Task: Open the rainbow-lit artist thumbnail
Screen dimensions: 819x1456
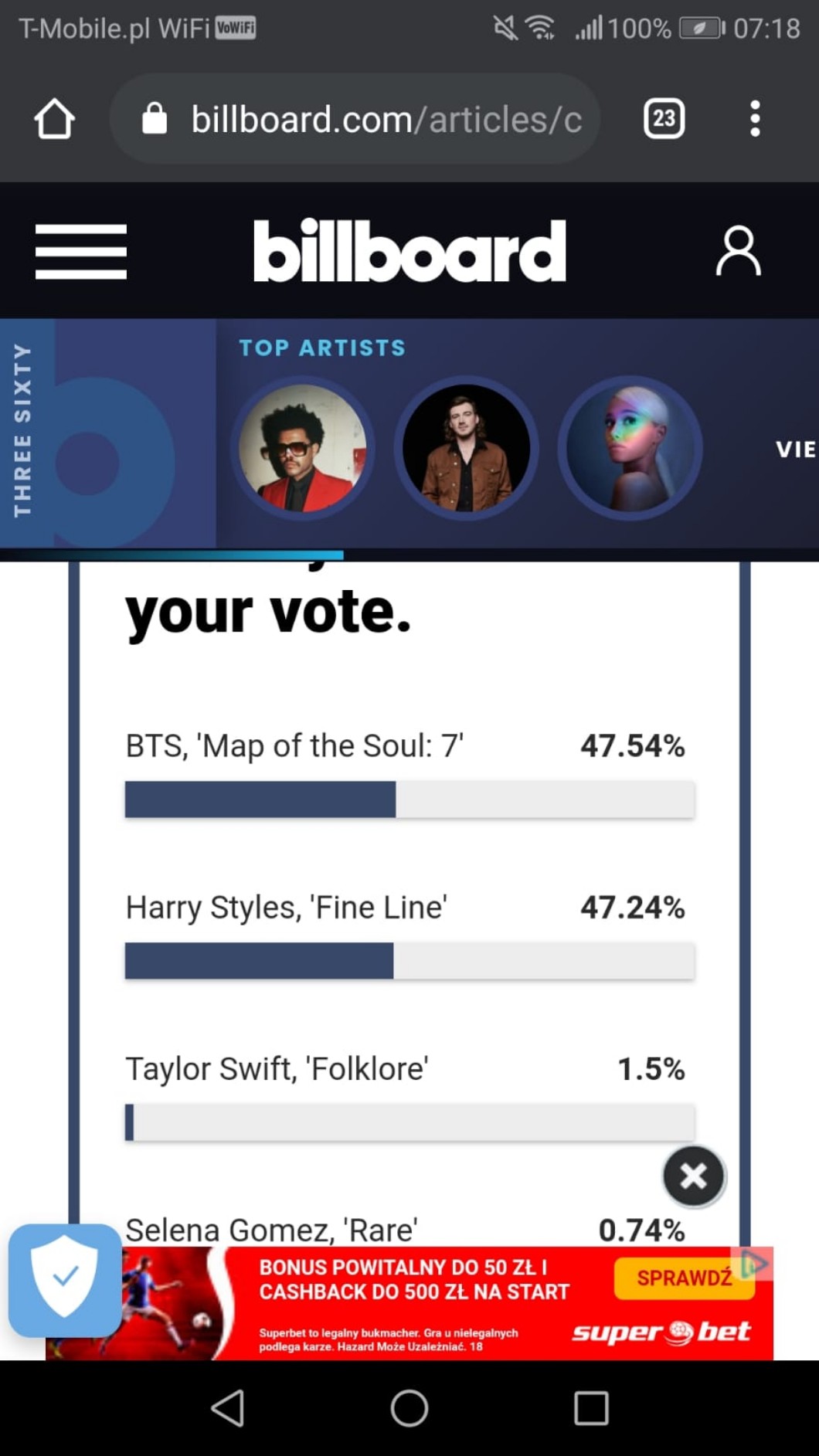Action: [x=630, y=448]
